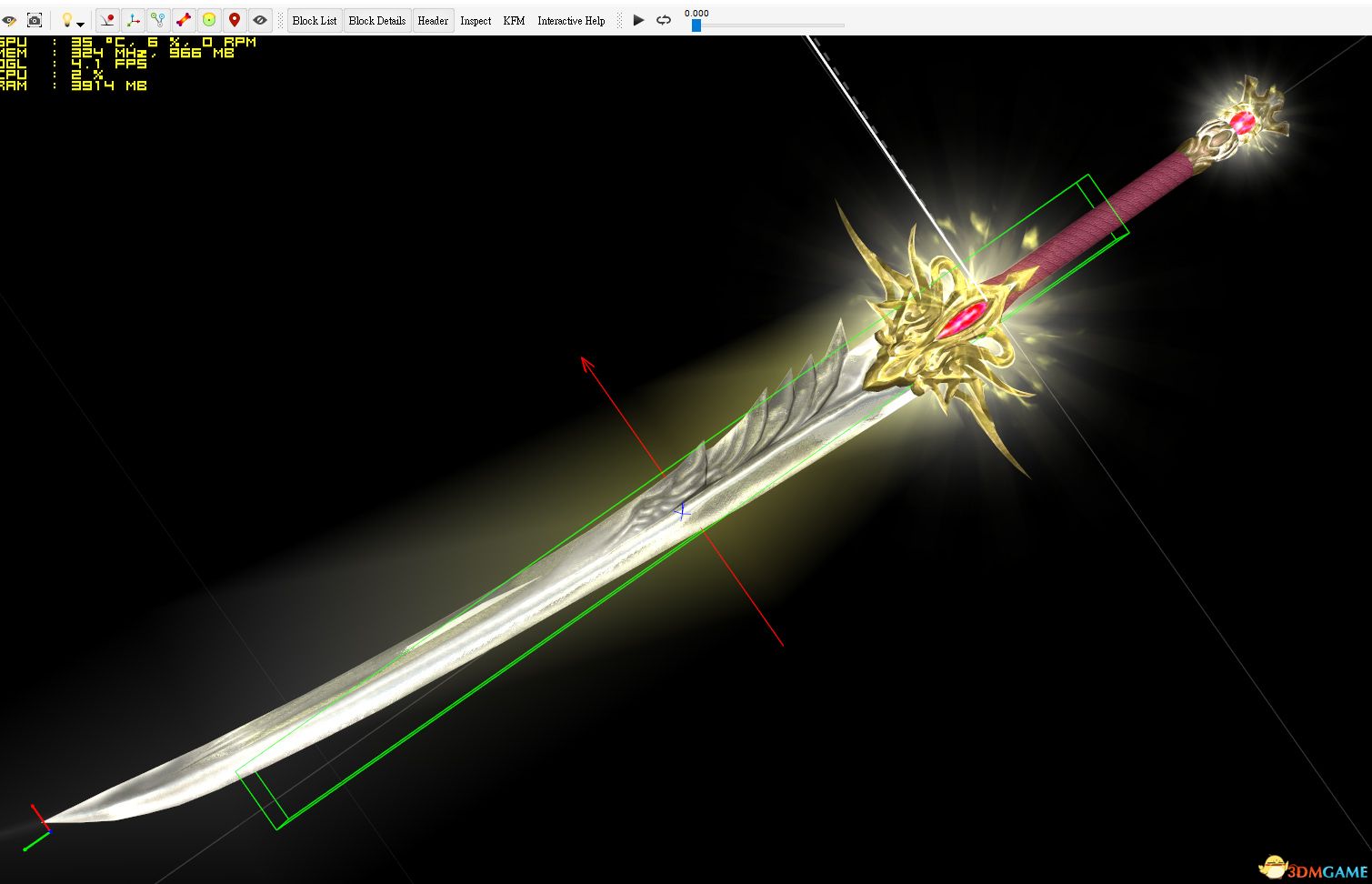Toggle the lighting bulb icon
This screenshot has height=884, width=1372.
coord(66,20)
